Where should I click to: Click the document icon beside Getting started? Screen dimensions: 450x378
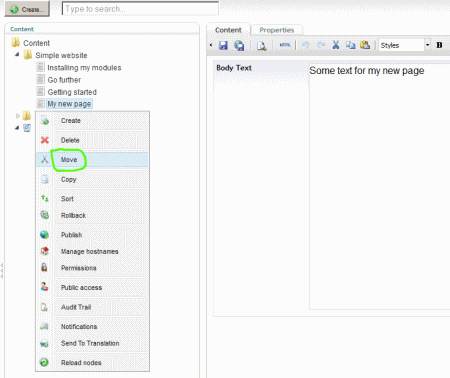tap(40, 91)
